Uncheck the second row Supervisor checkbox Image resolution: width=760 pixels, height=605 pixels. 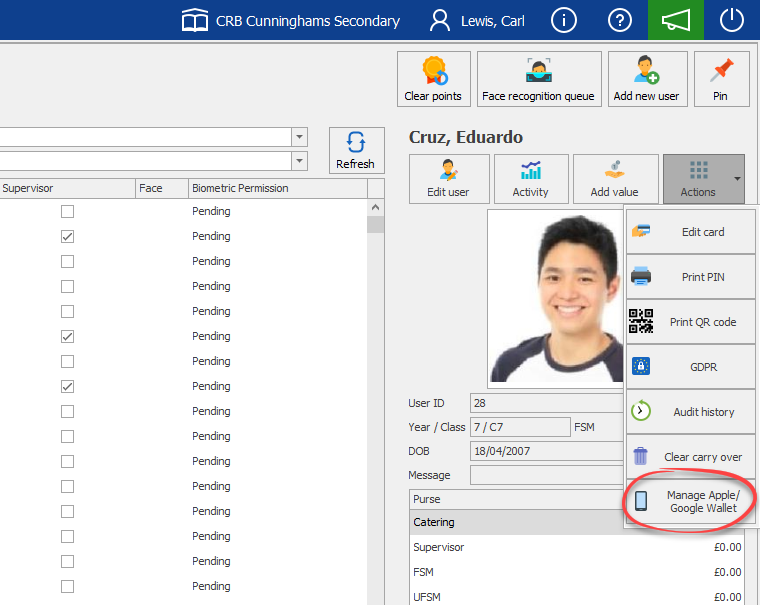pos(67,237)
